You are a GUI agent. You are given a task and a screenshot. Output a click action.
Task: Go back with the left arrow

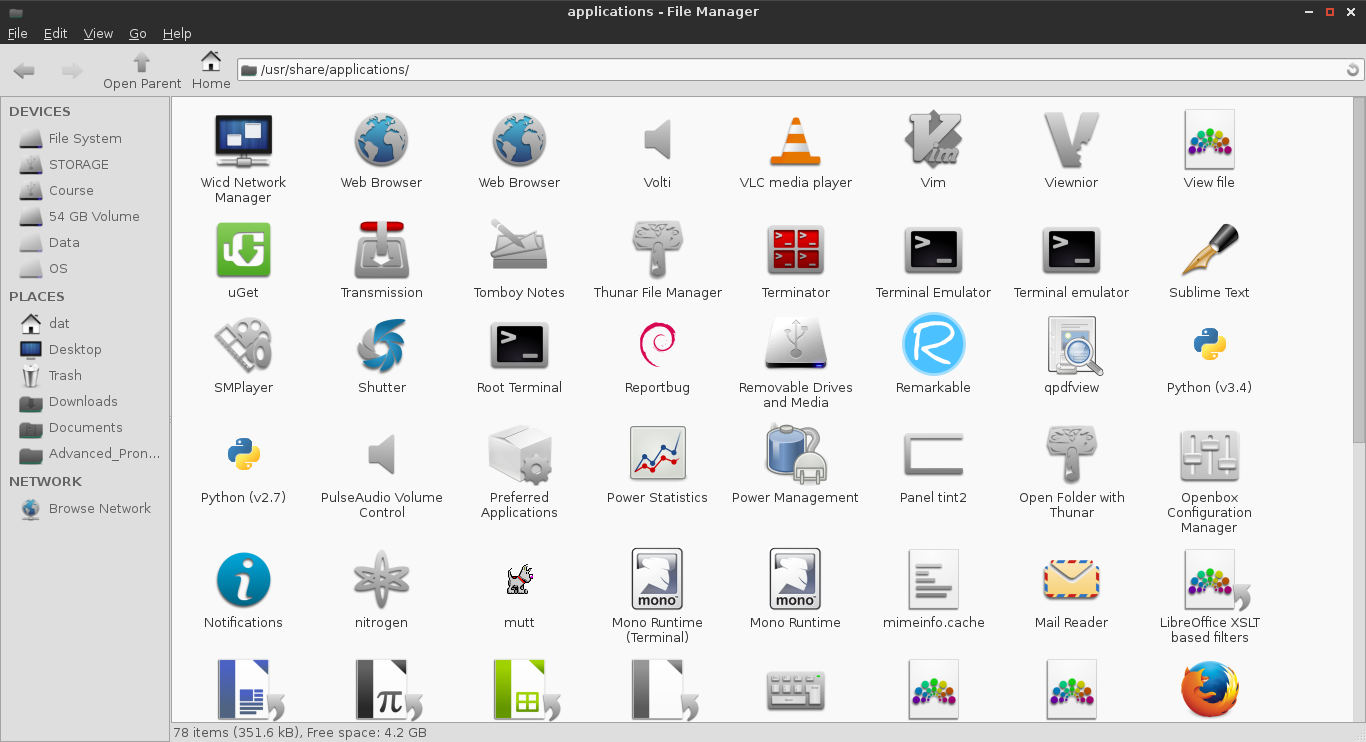[x=24, y=70]
